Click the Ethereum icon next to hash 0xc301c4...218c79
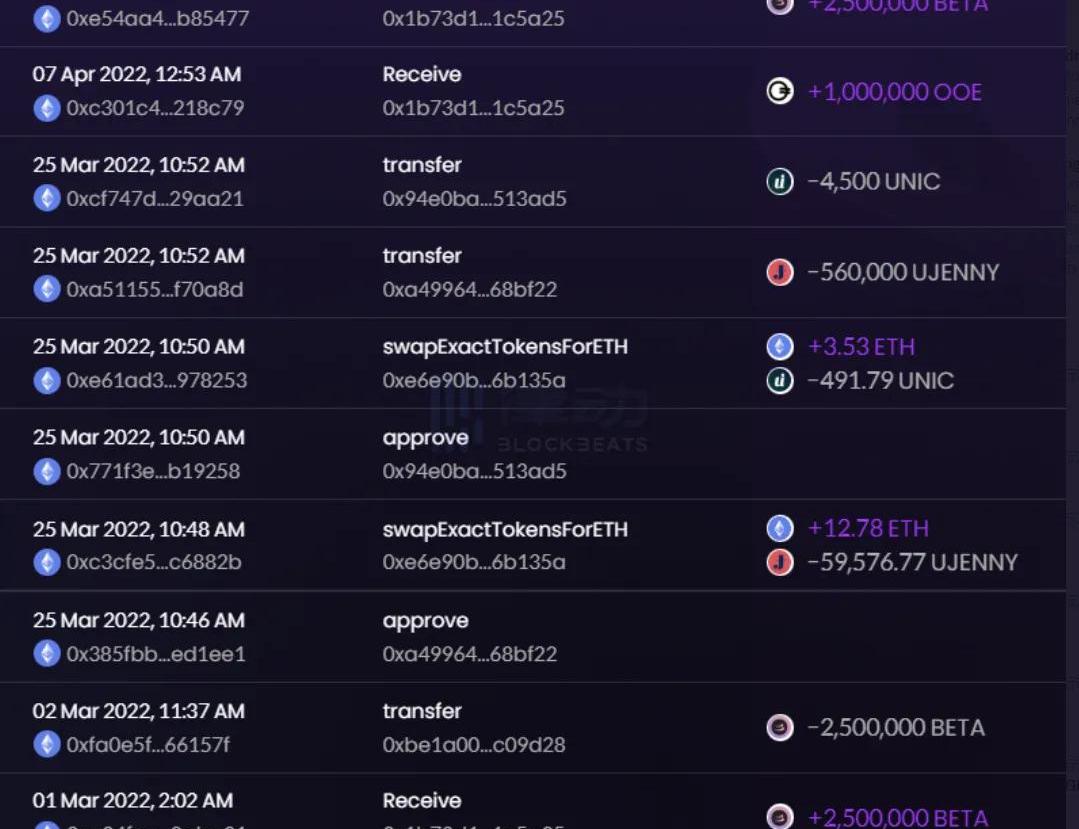The width and height of the screenshot is (1079, 829). click(47, 108)
